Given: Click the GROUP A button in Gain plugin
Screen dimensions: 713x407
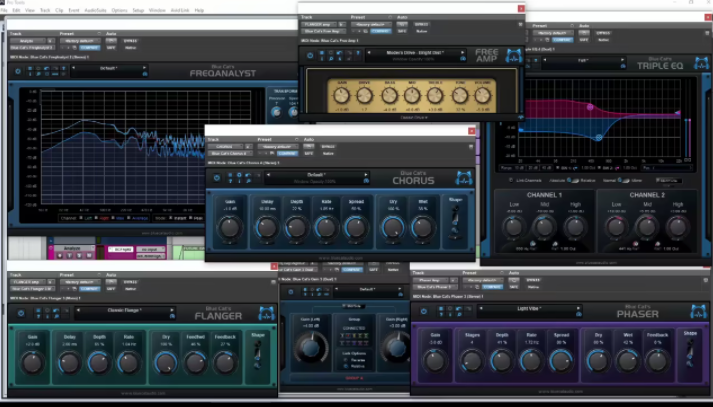Looking at the screenshot, I should click(354, 378).
